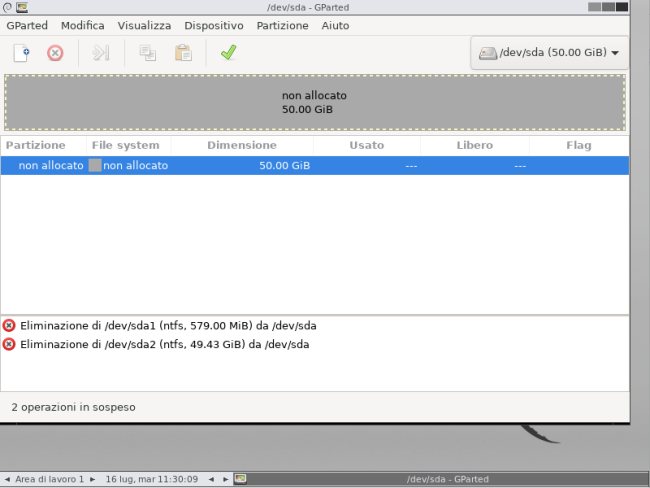Click the 50.00 GiB dimension cell
This screenshot has width=650, height=488.
tap(284, 165)
